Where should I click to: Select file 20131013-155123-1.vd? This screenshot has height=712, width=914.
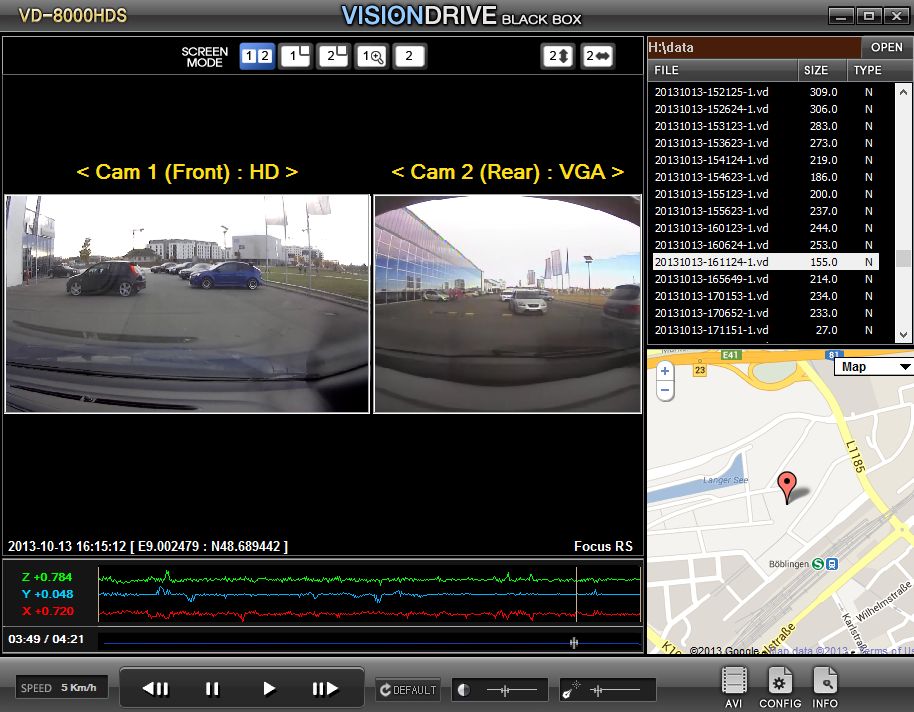tap(765, 194)
